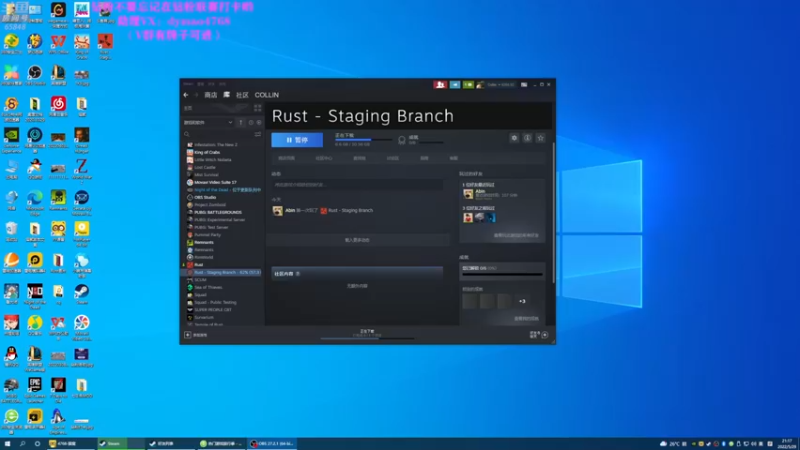Click the download progress bar beside pause
The height and width of the screenshot is (450, 800).
363,140
